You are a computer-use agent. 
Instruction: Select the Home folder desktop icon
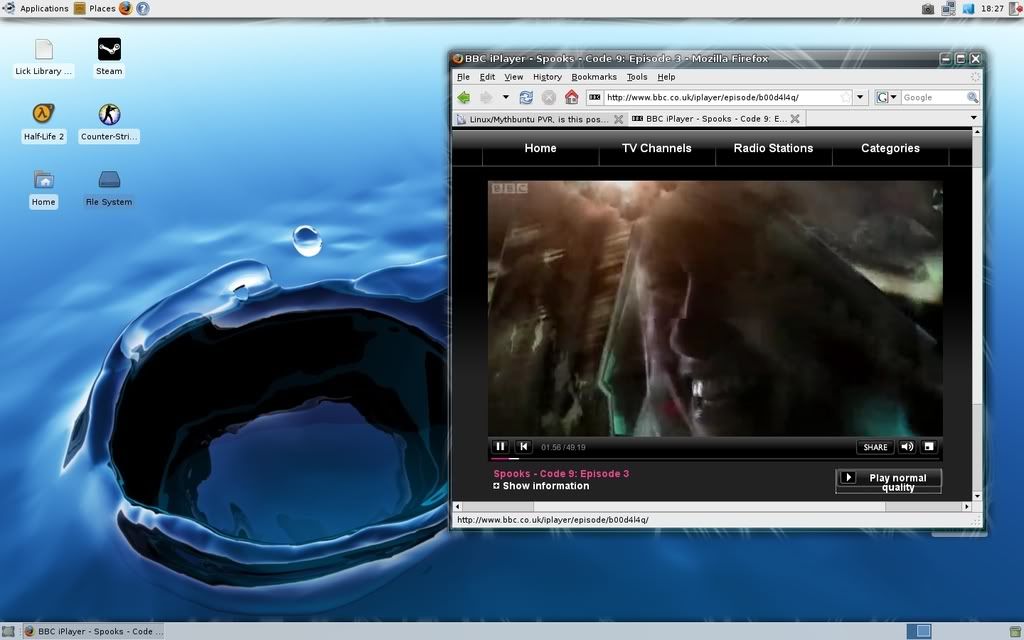click(44, 188)
